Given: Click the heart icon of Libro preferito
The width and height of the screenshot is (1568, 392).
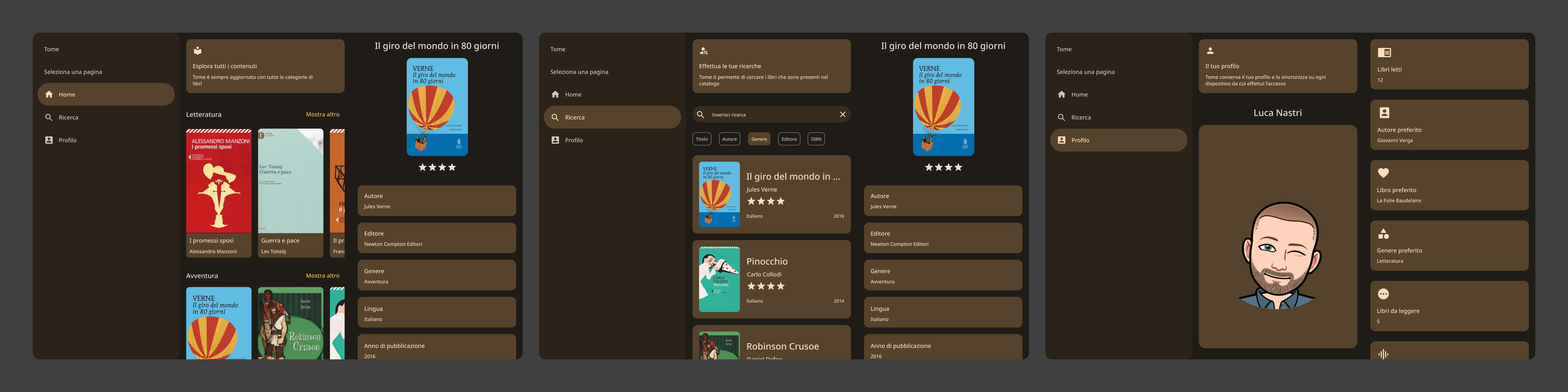Looking at the screenshot, I should [x=1384, y=173].
